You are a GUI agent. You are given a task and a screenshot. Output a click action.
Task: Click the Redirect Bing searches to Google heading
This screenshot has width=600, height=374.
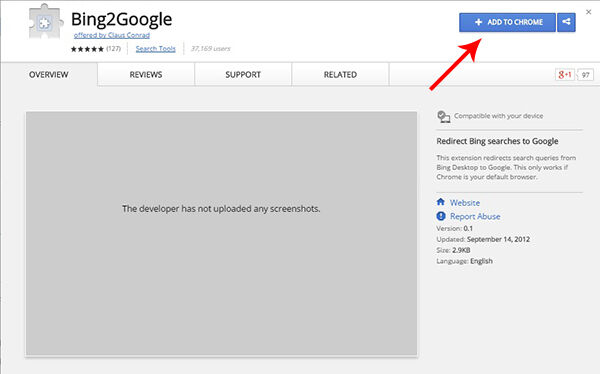[497, 141]
